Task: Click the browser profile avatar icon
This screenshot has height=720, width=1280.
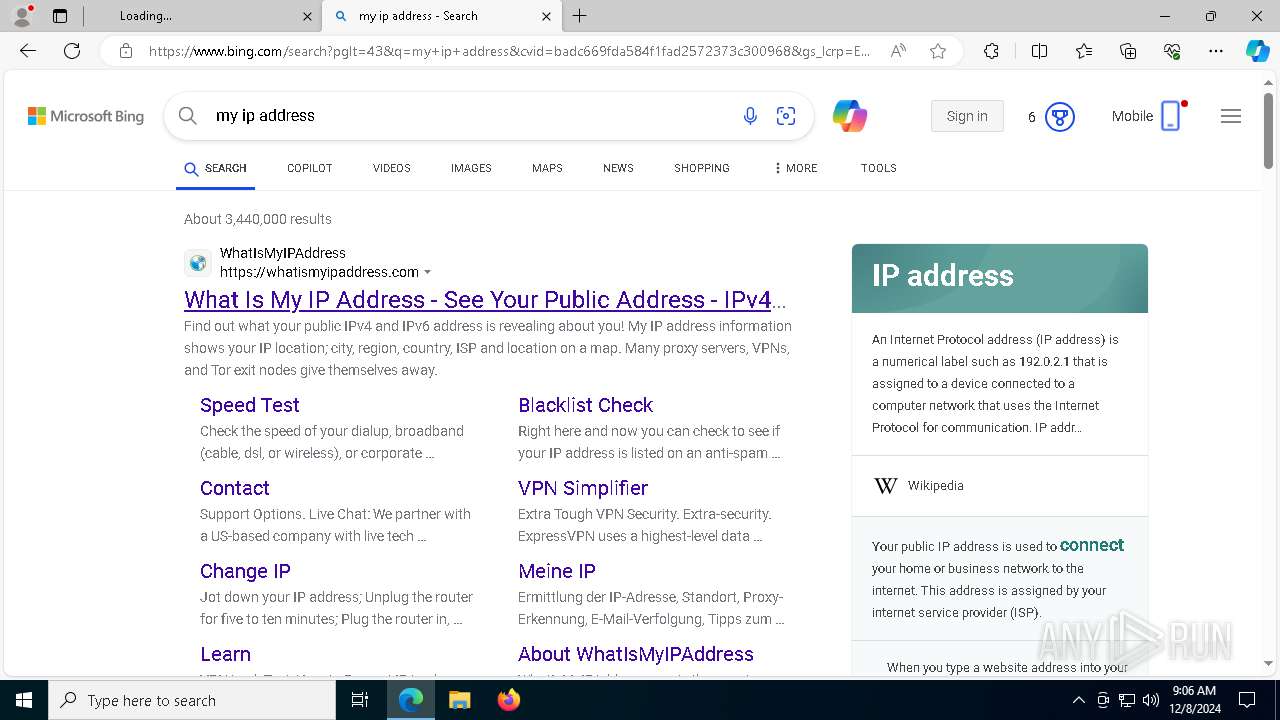Action: [21, 16]
